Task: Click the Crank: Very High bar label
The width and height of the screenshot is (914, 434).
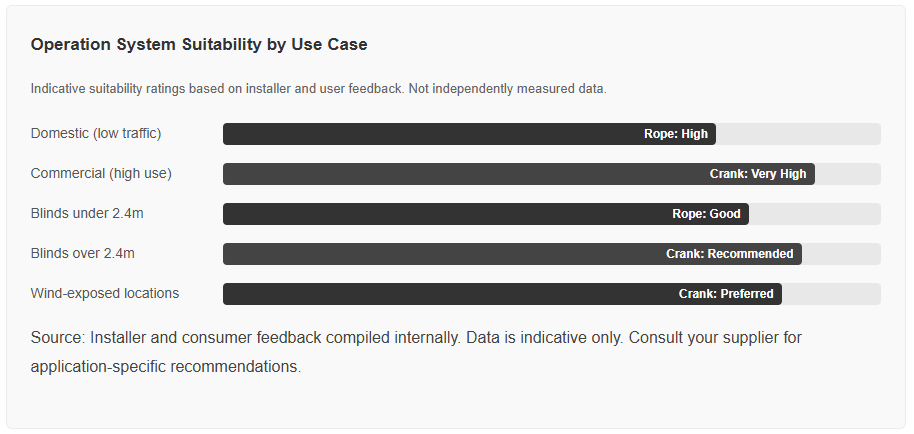Action: click(758, 174)
